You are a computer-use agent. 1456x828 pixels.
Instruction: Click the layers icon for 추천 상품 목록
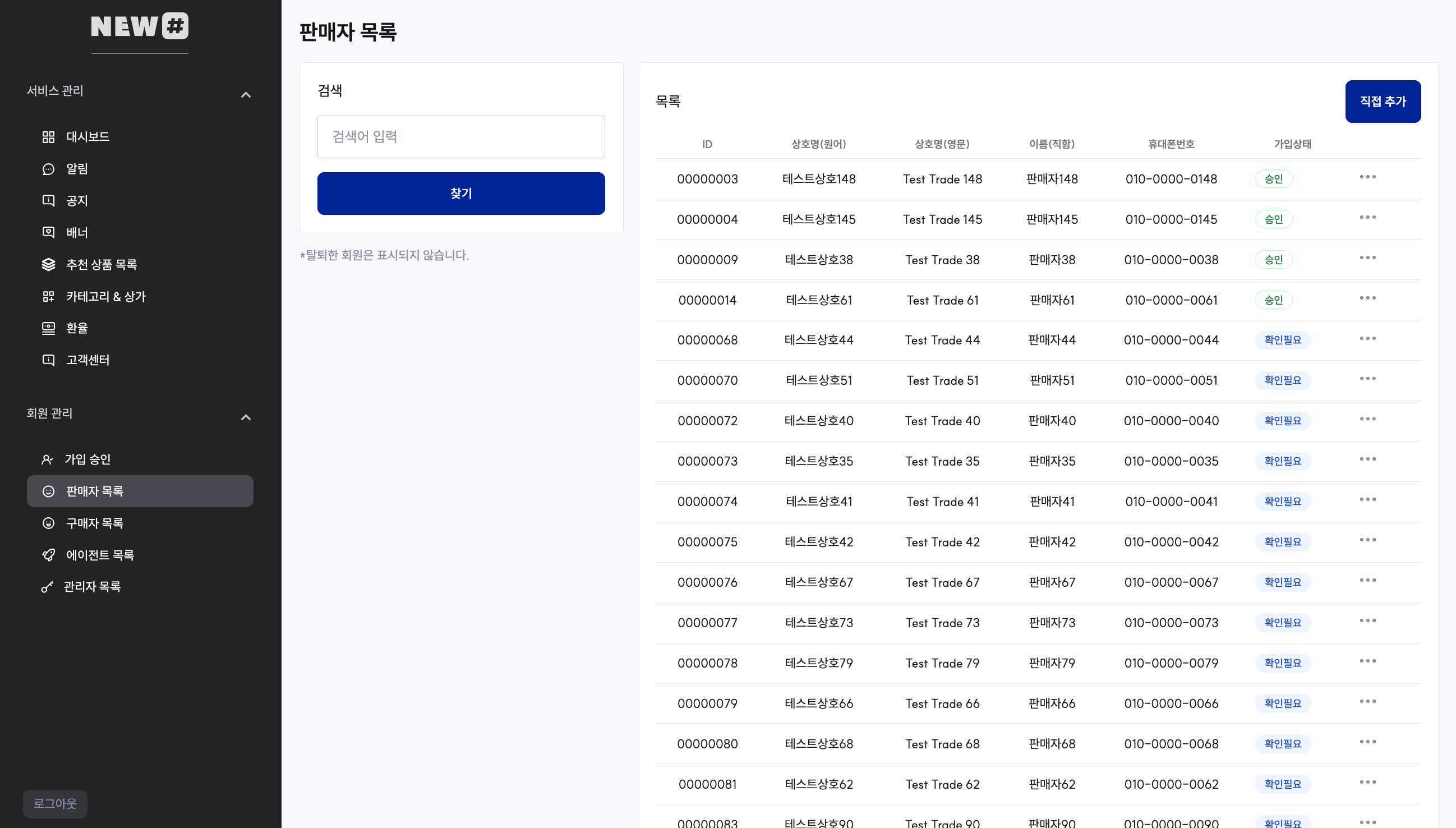48,264
